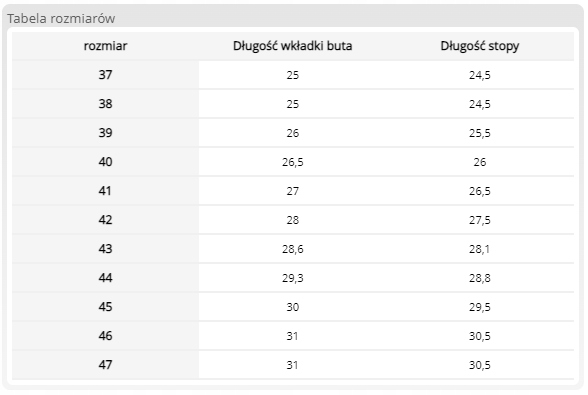Select the 'rozmiar' column header
The image size is (588, 395).
(105, 46)
